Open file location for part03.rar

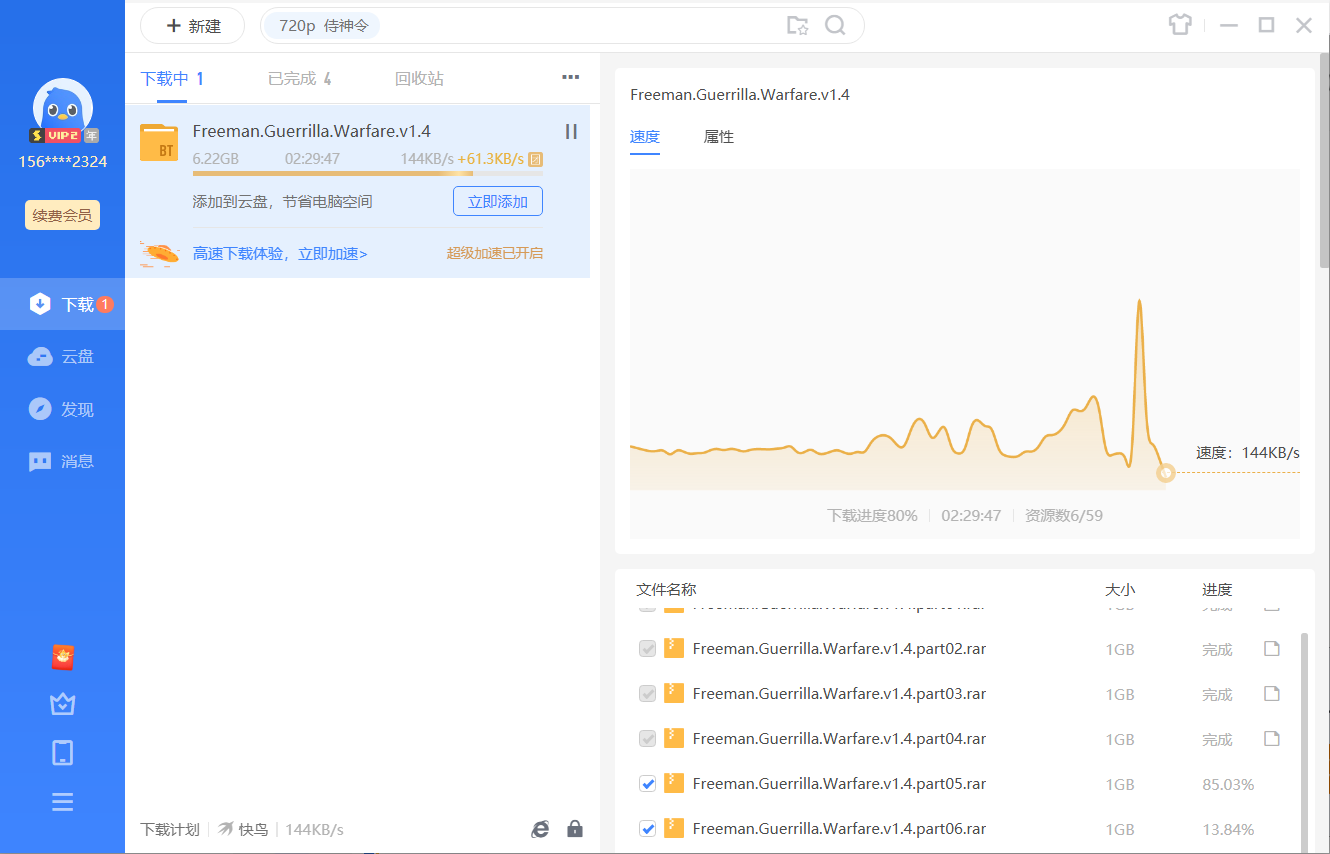[x=1272, y=694]
